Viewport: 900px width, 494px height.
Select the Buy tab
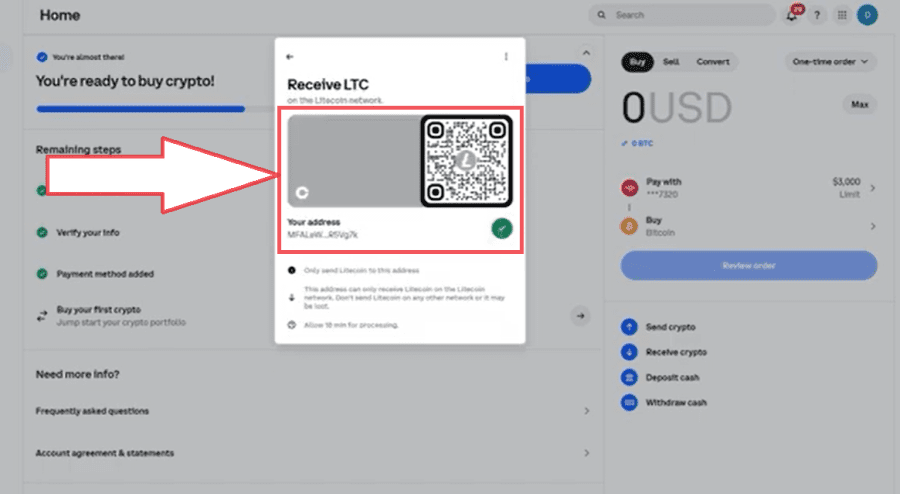(638, 62)
